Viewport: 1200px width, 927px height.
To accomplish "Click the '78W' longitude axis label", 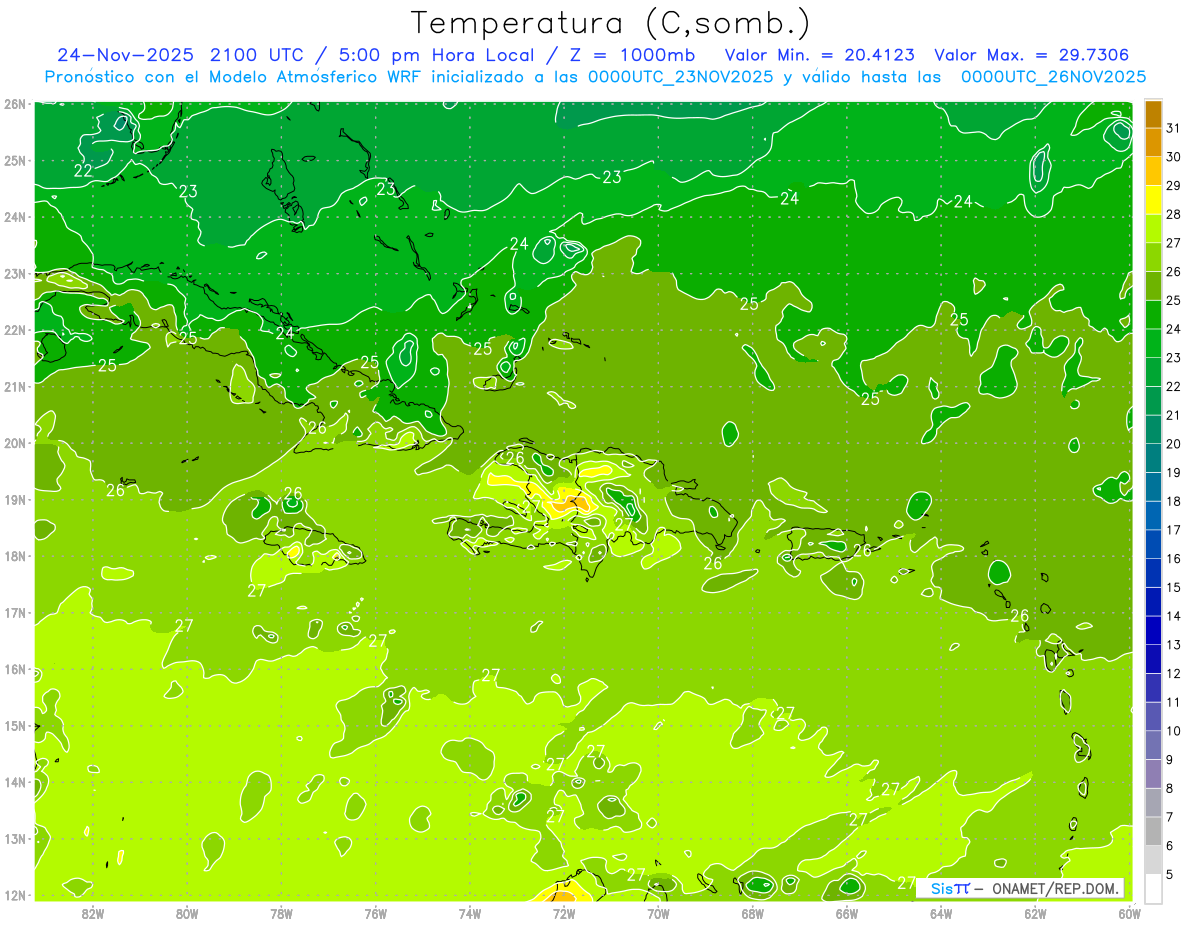I will 281,913.
